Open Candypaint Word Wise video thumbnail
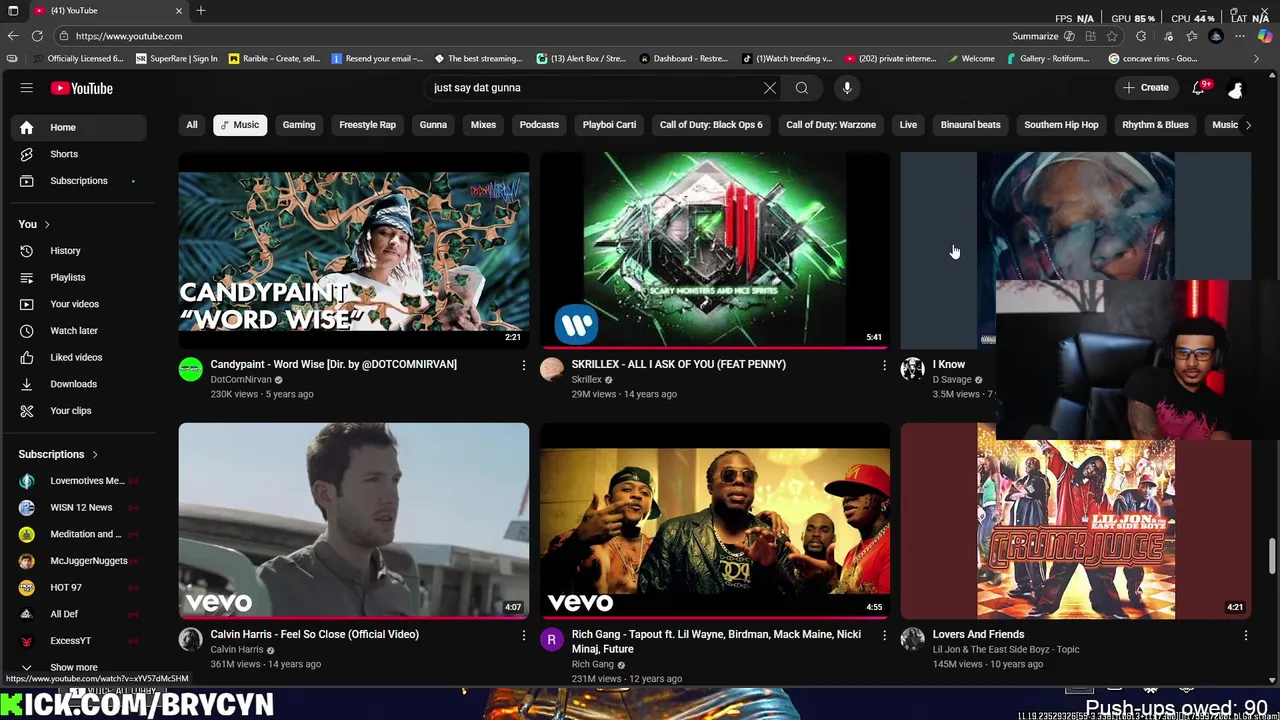 coord(354,249)
